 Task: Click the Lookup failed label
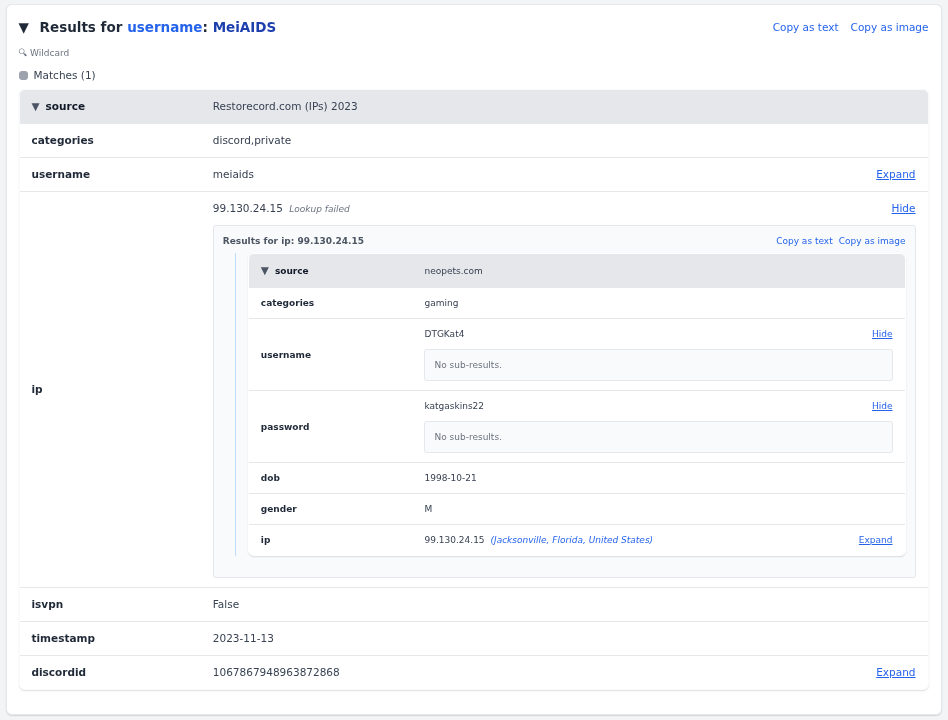(319, 209)
